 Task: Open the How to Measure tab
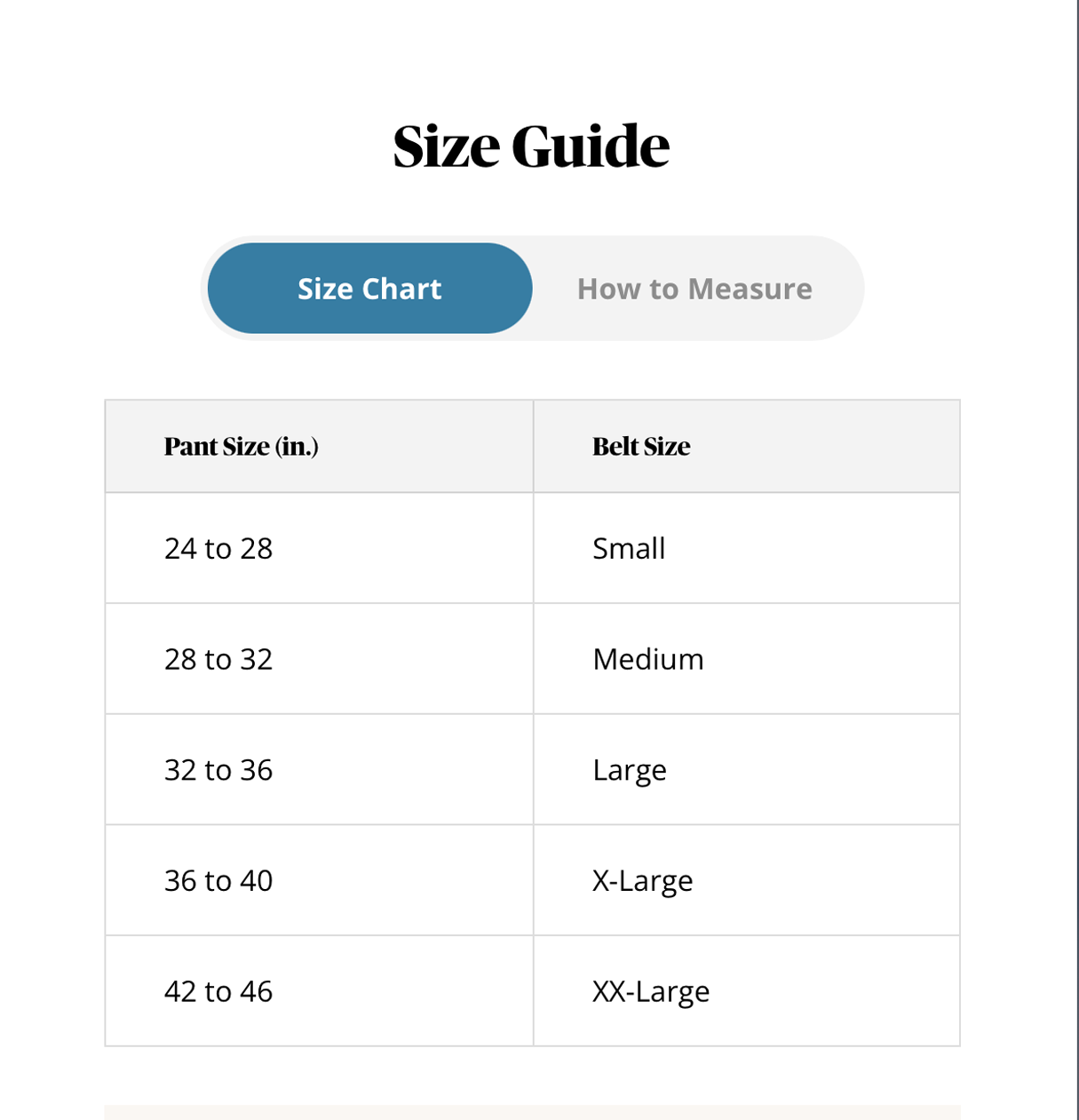pyautogui.click(x=694, y=289)
